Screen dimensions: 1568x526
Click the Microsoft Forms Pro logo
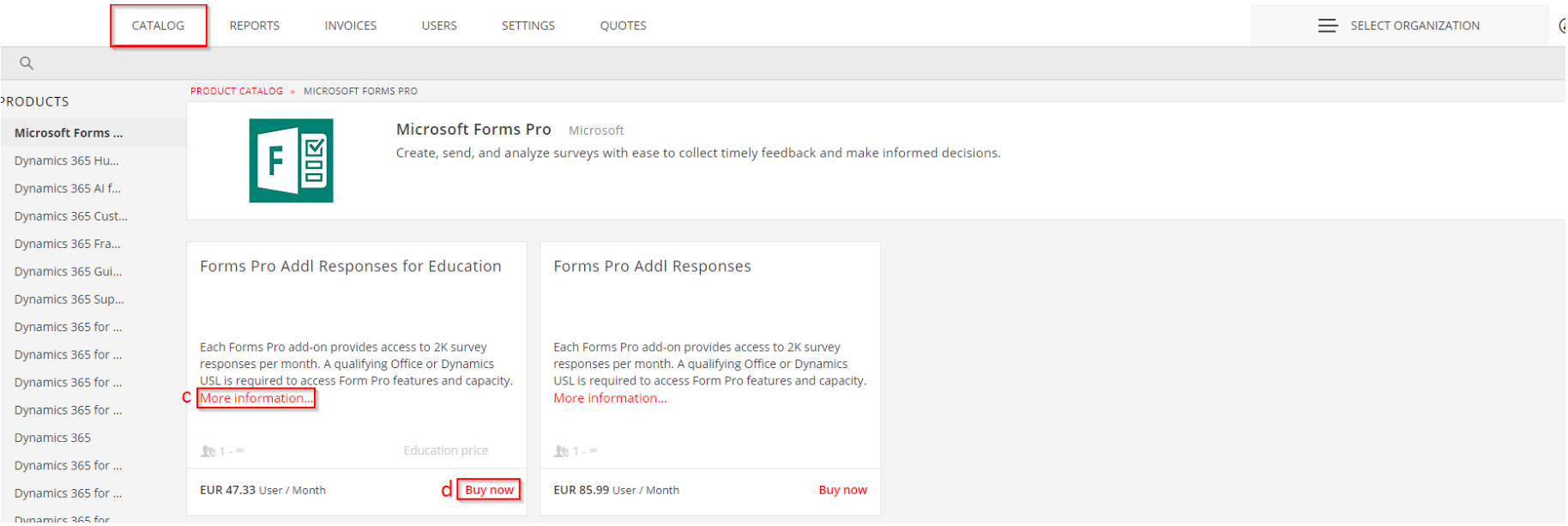pos(291,160)
